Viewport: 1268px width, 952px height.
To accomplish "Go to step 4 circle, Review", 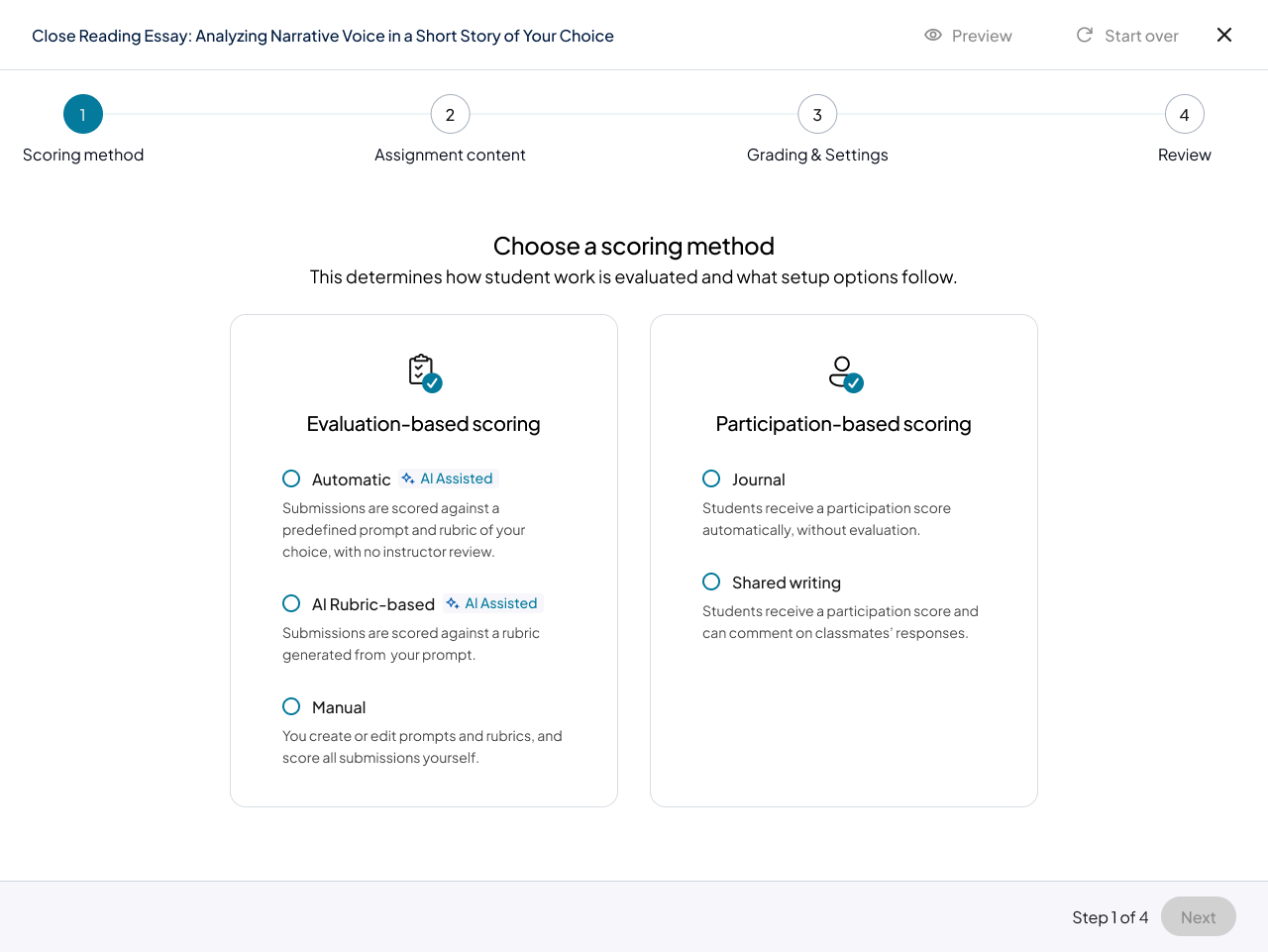I will (1185, 114).
